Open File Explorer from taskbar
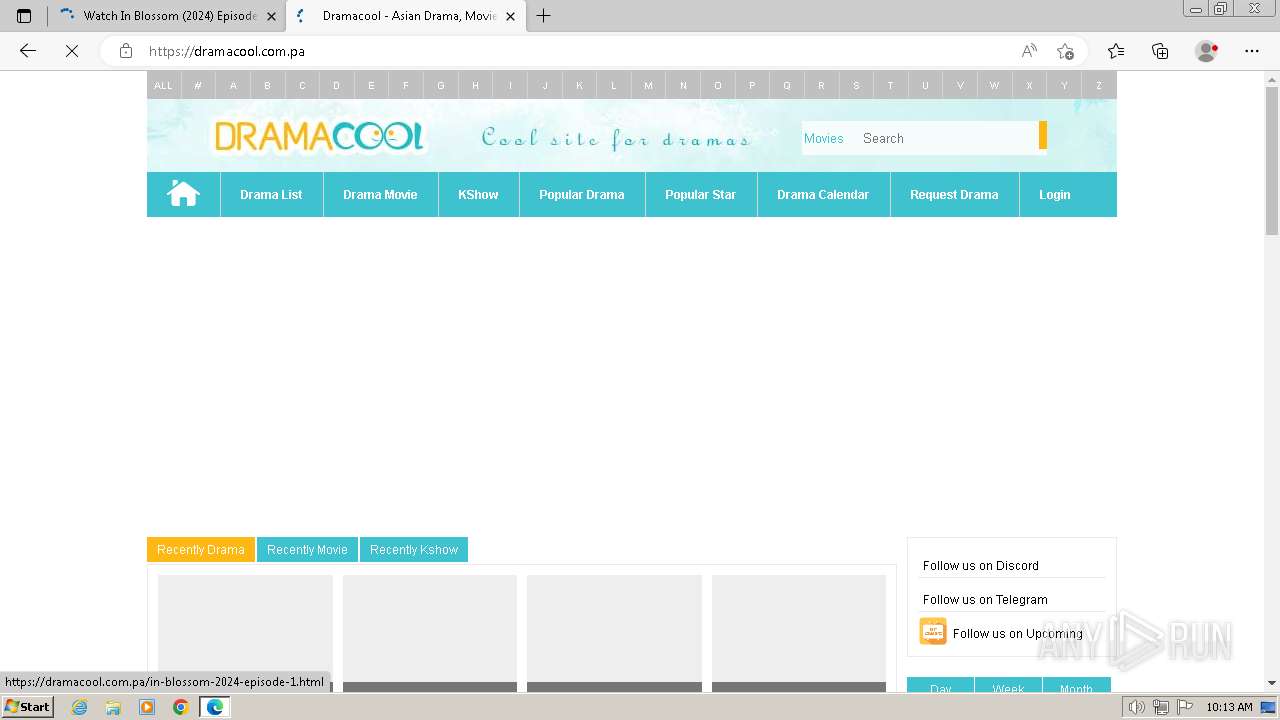 pyautogui.click(x=113, y=707)
